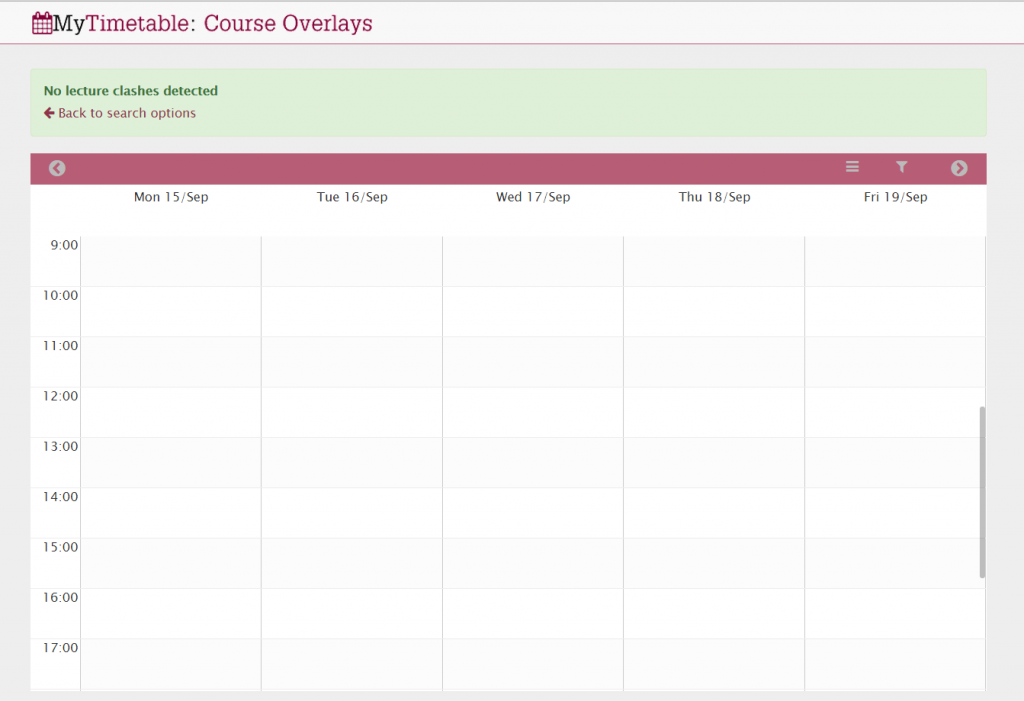Open the timetable filter funnel icon

[902, 167]
